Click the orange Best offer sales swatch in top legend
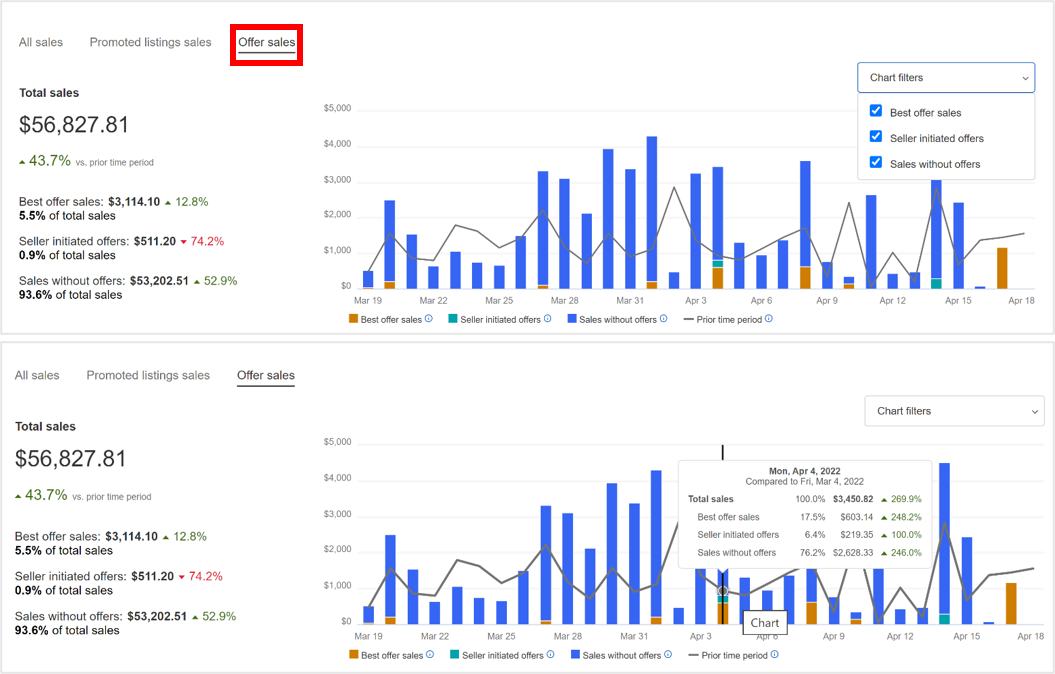Image resolution: width=1055 pixels, height=674 pixels. pyautogui.click(x=353, y=319)
